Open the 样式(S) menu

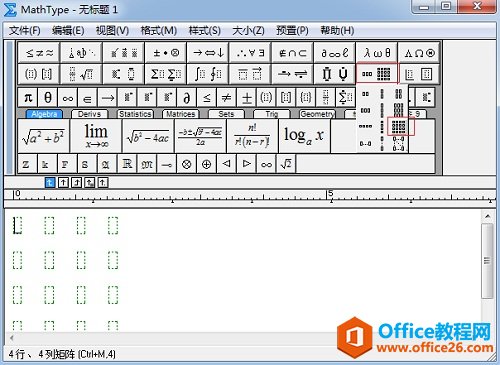[204, 31]
